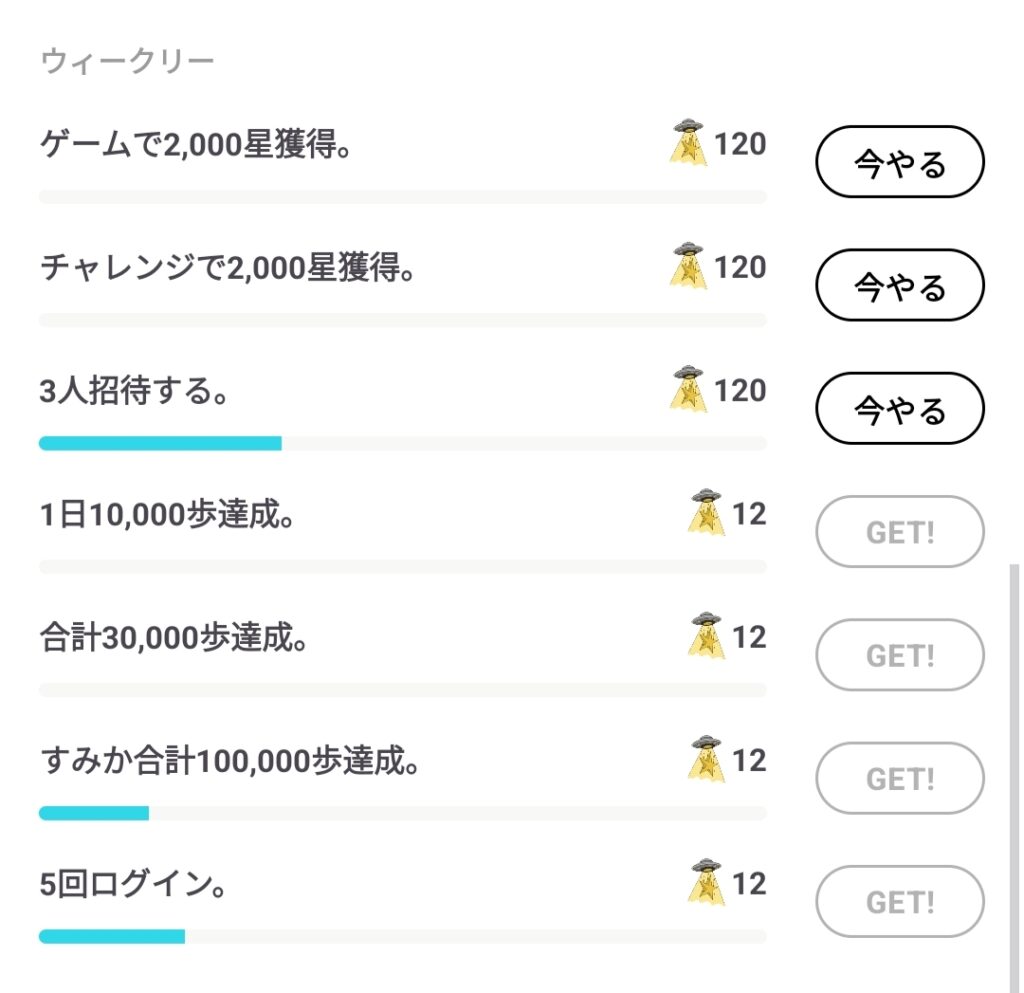This screenshot has height=993, width=1024.
Task: Tap 今やる button for 3人招待する
Action: 900,408
